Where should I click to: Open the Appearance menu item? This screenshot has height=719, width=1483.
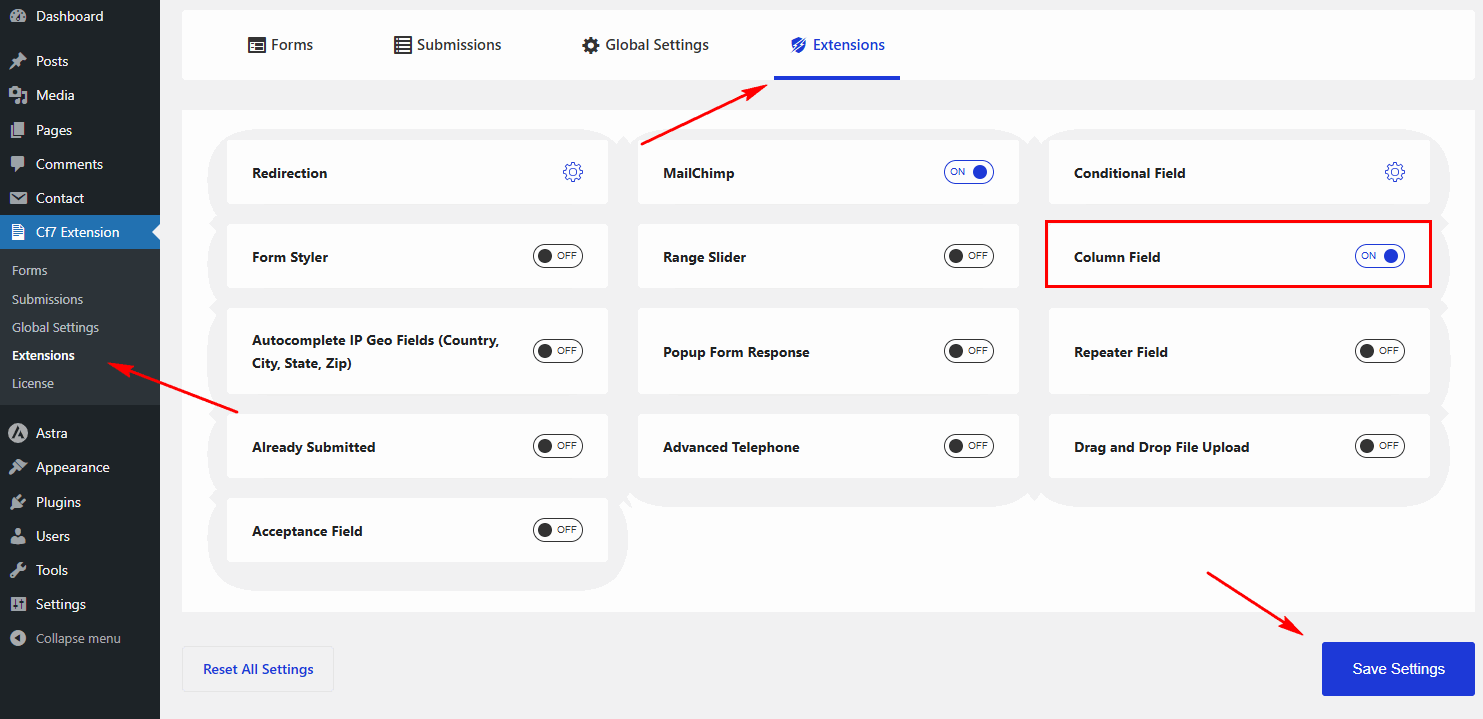pos(72,467)
